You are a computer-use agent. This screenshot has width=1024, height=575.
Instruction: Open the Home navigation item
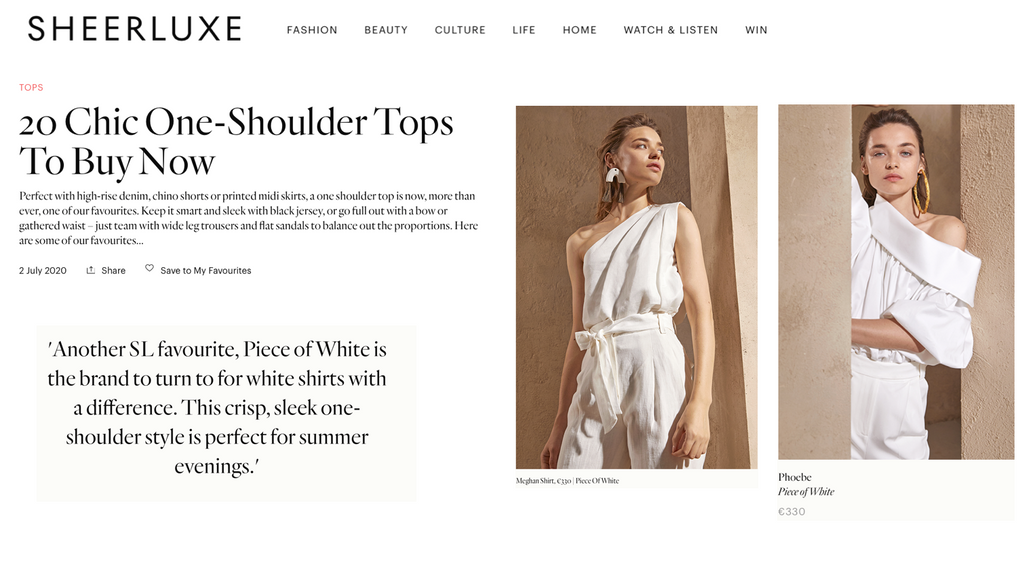580,30
